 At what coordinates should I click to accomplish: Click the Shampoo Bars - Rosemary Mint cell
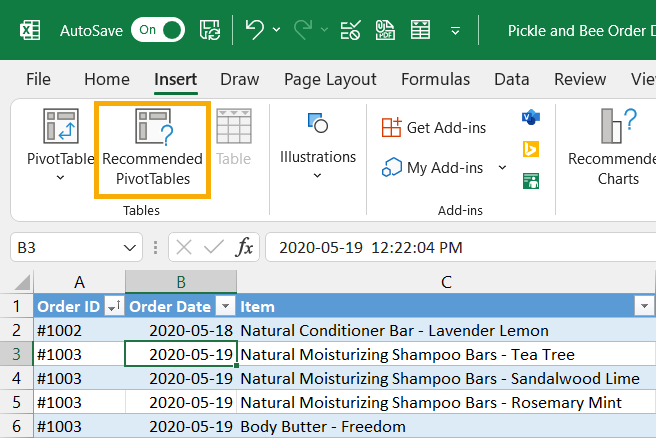(x=446, y=402)
